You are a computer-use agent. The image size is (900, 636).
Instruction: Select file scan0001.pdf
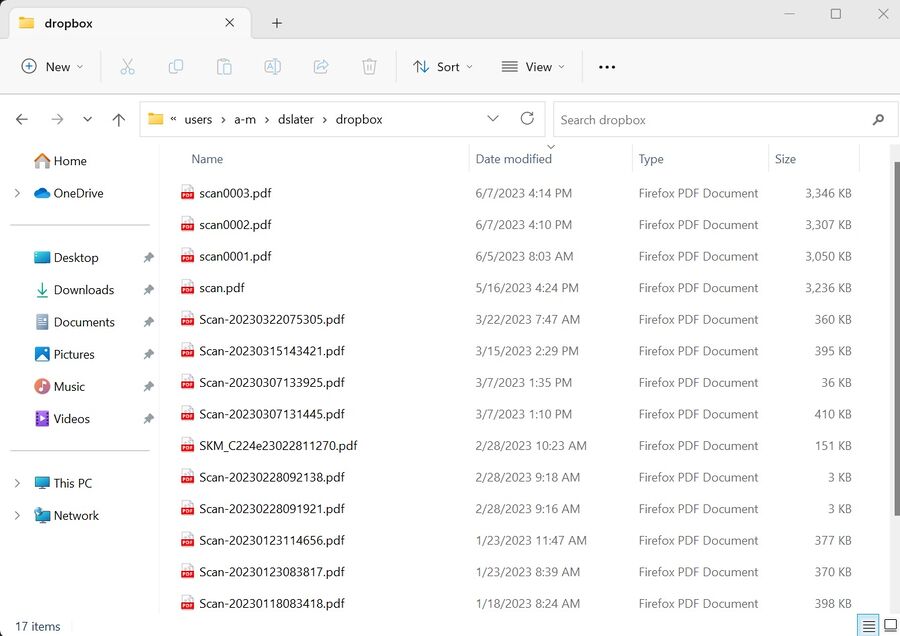(235, 256)
